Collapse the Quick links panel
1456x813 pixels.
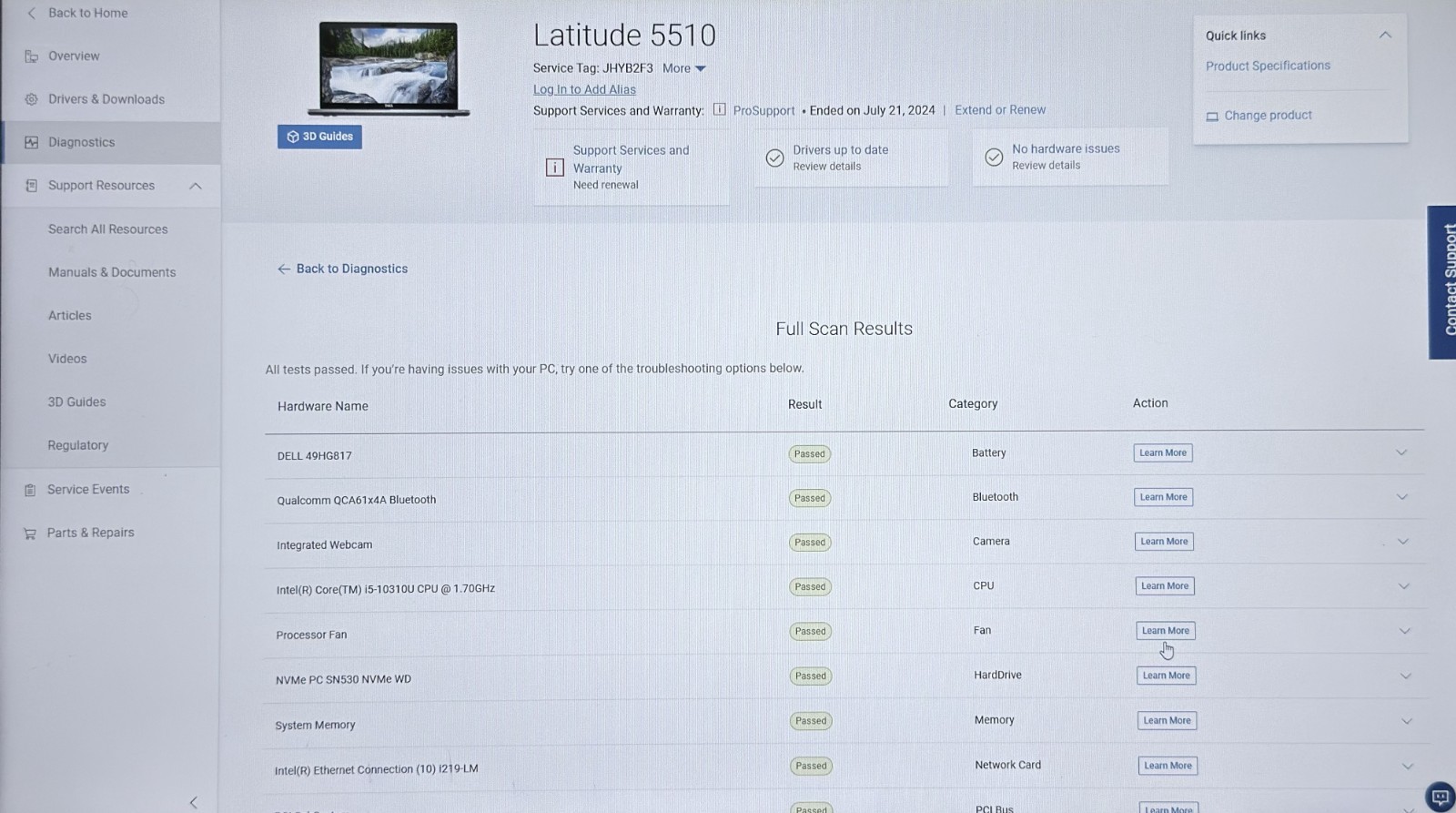[1385, 36]
